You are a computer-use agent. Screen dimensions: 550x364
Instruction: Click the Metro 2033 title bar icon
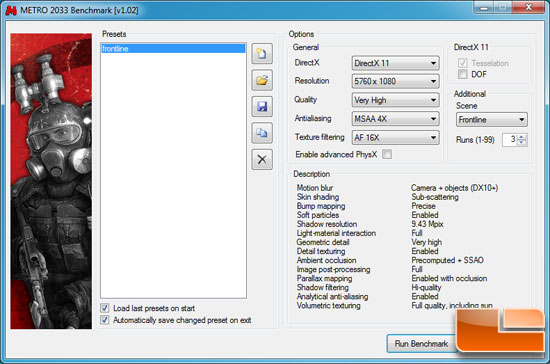click(x=11, y=10)
